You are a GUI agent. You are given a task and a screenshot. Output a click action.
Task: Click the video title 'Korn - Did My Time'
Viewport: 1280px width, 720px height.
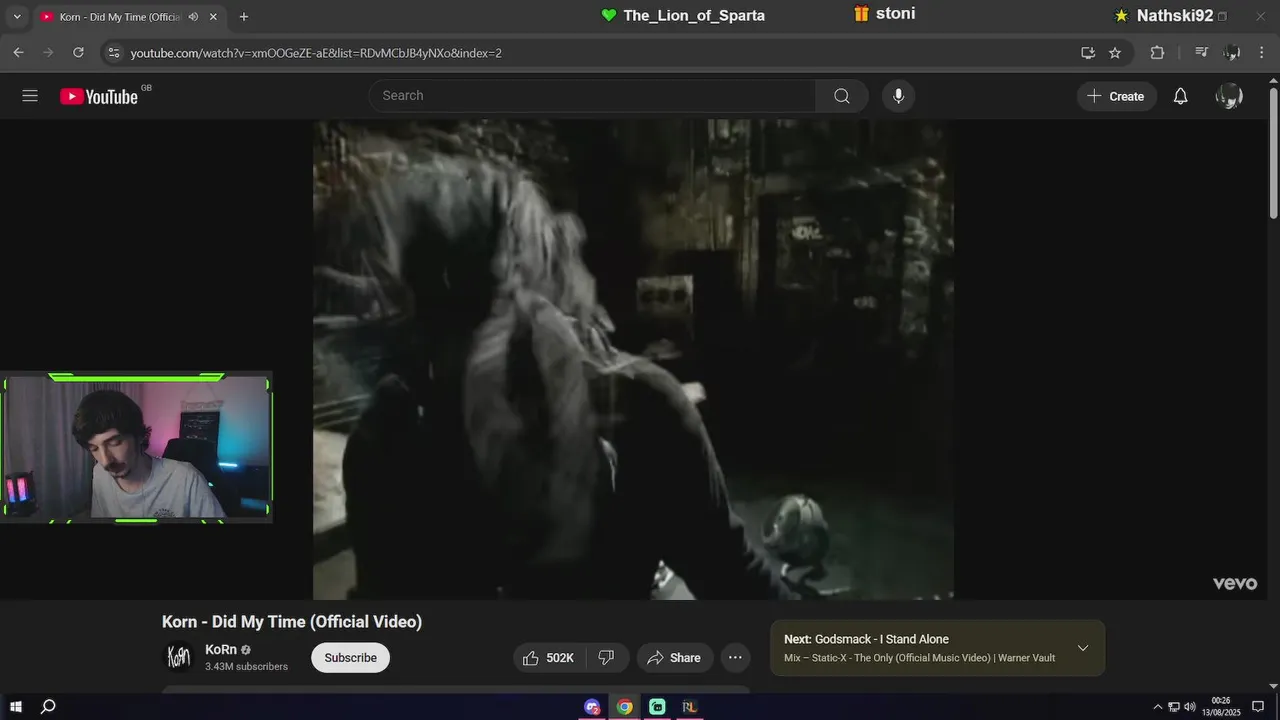292,622
